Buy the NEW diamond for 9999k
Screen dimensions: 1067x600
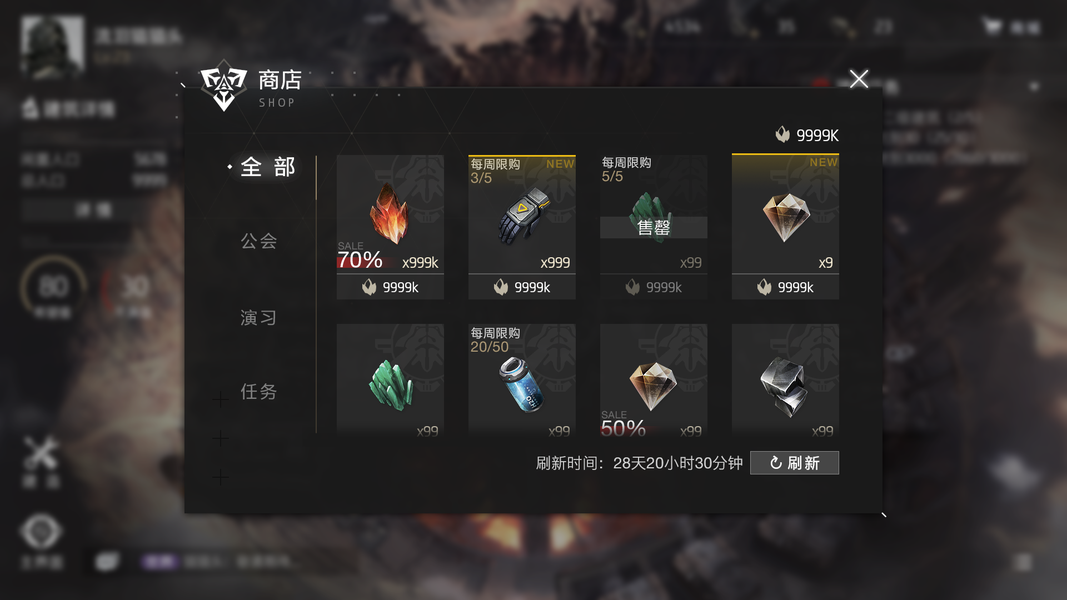click(785, 287)
